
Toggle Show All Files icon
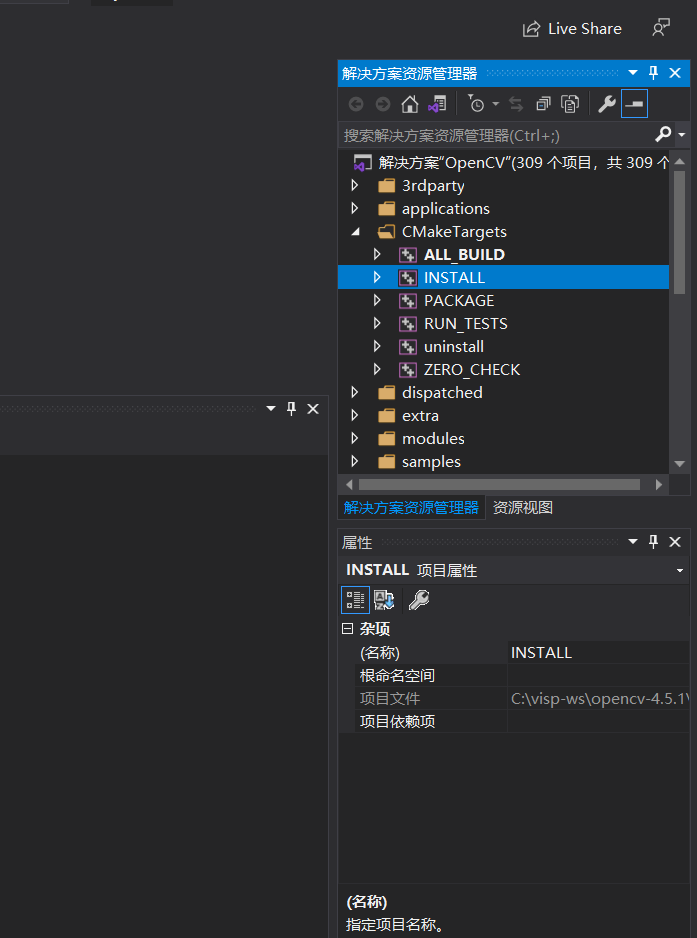point(570,105)
